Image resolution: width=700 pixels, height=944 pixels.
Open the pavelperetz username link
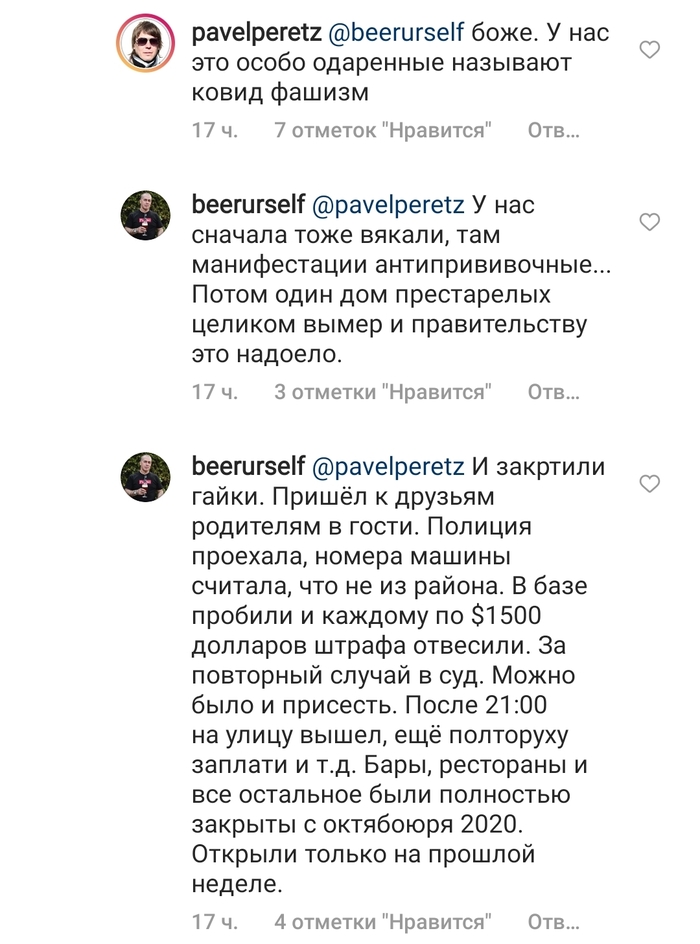pos(254,32)
